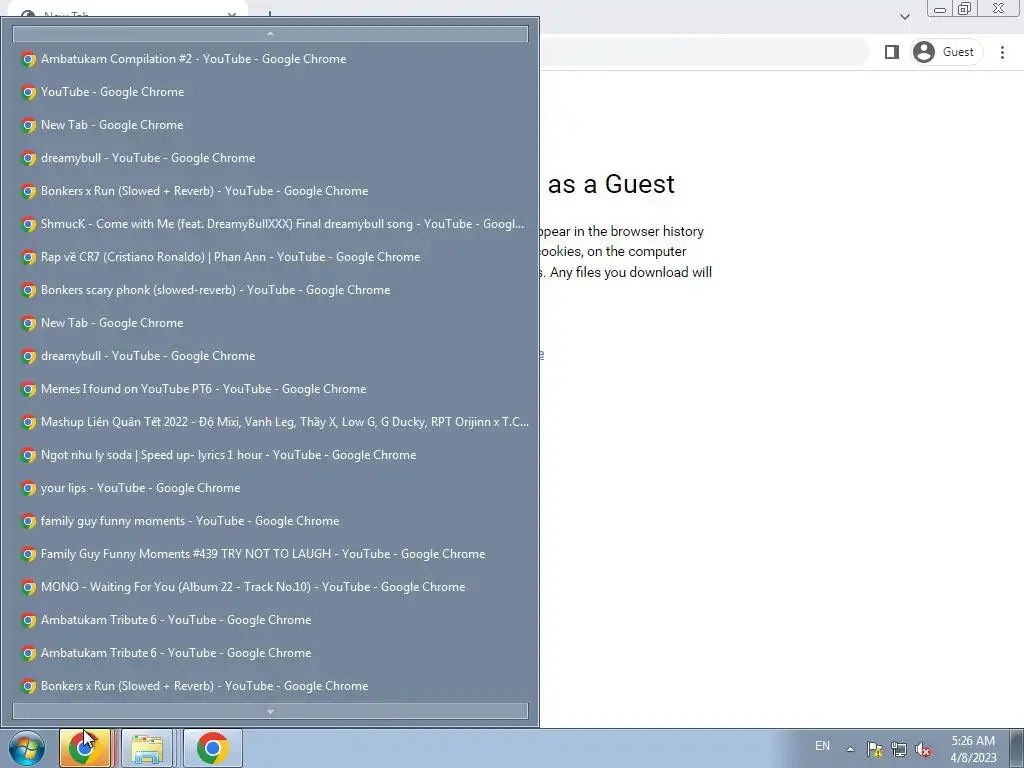1024x768 pixels.
Task: Select Memes I found on YouTube PT6 window
Action: [270, 389]
